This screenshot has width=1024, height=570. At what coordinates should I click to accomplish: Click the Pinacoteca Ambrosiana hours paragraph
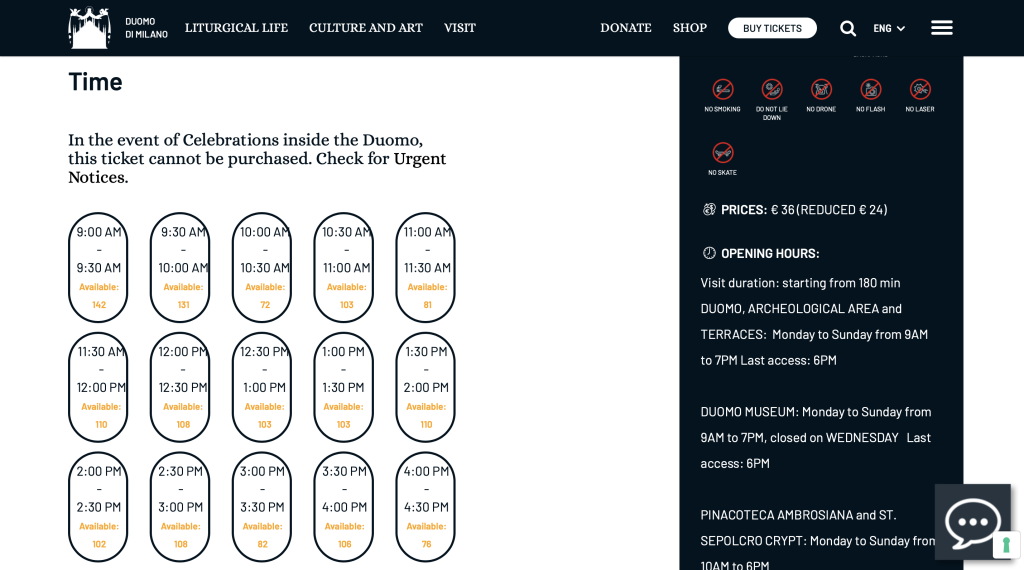[818, 541]
